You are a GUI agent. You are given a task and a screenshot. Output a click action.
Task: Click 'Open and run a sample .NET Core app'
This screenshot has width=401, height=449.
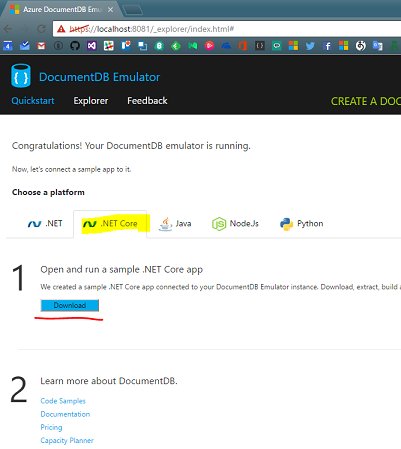(x=122, y=269)
